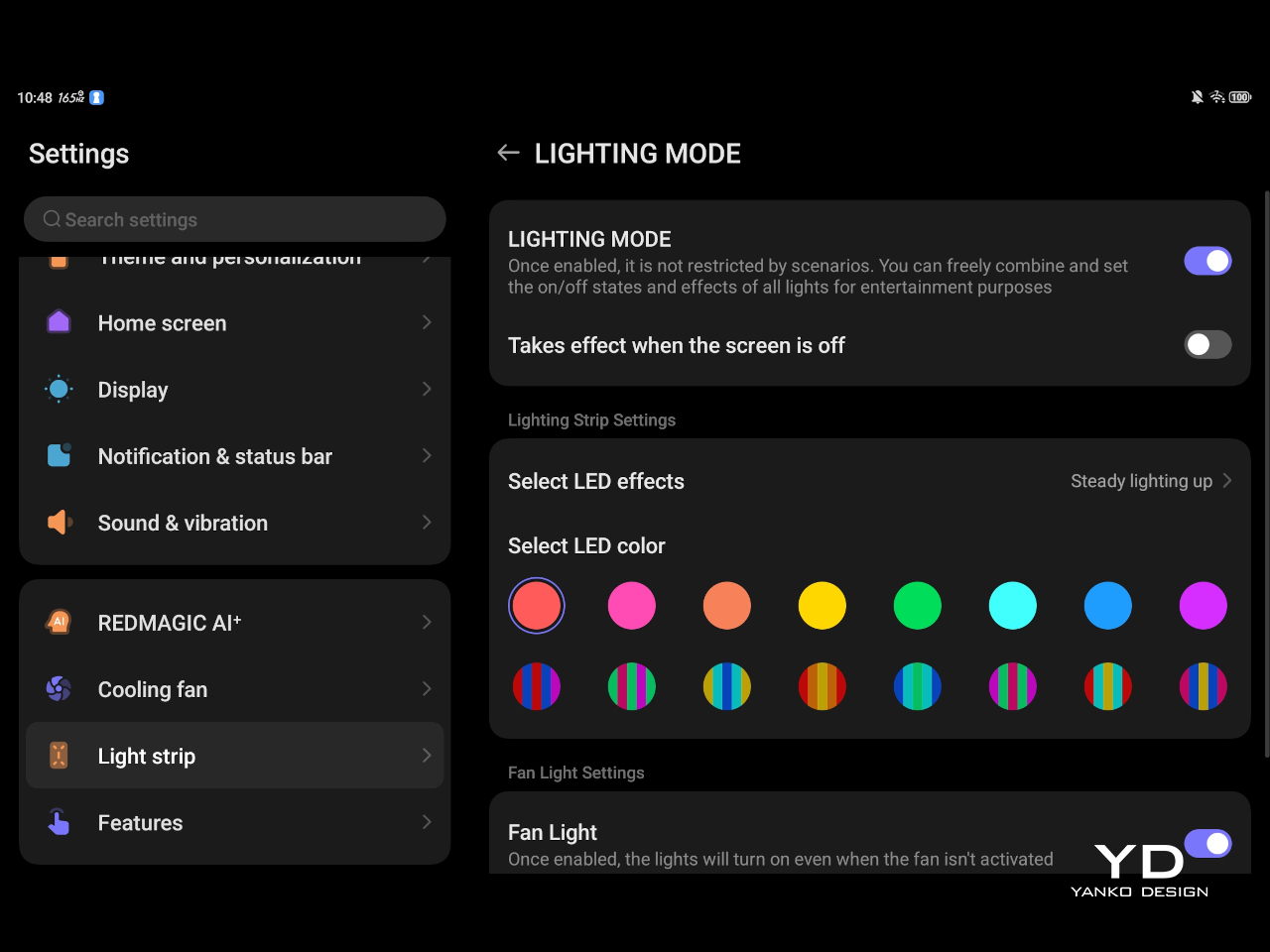Click the Notification & status bar icon
The height and width of the screenshot is (952, 1270).
tap(59, 455)
